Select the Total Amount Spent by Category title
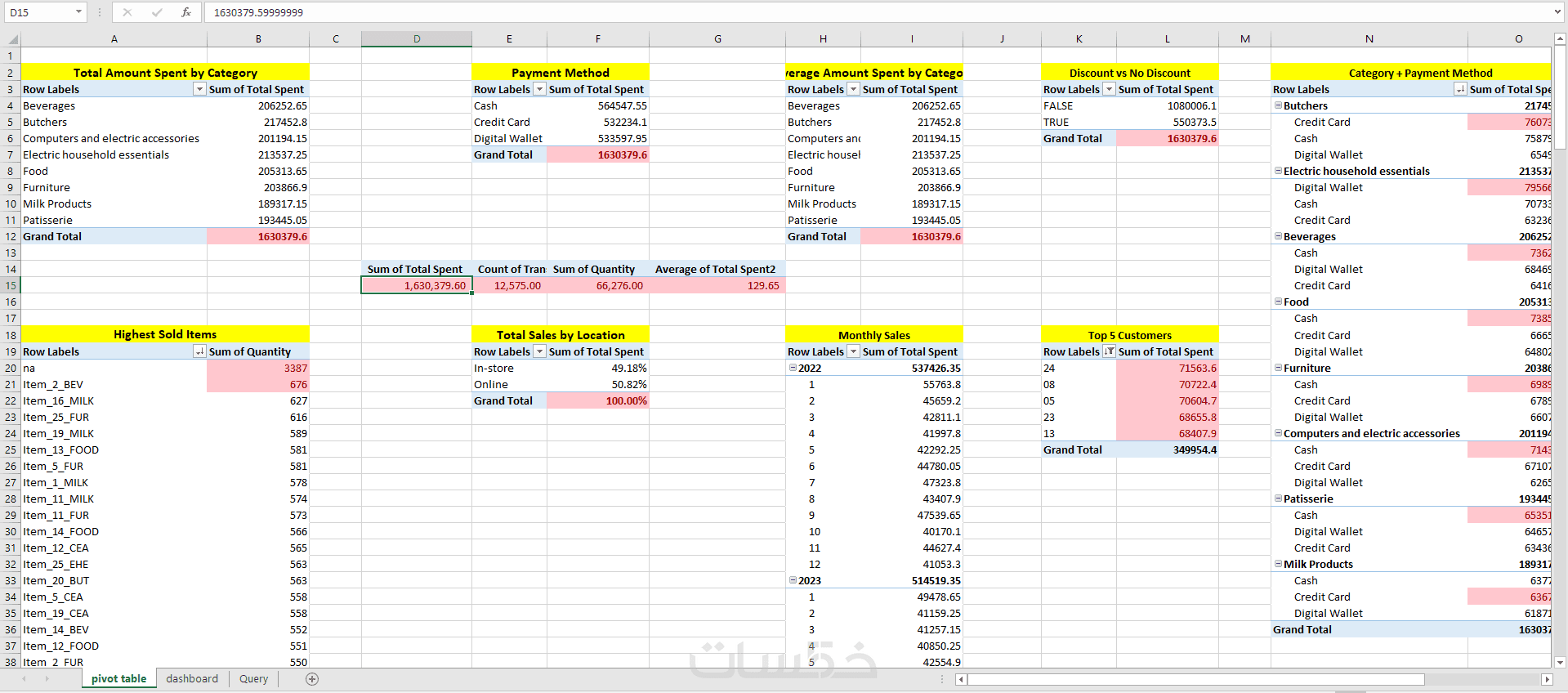The height and width of the screenshot is (693, 1568). coord(165,73)
